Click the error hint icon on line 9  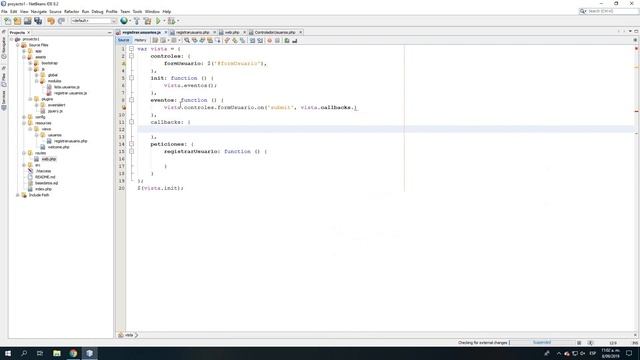coord(124,107)
